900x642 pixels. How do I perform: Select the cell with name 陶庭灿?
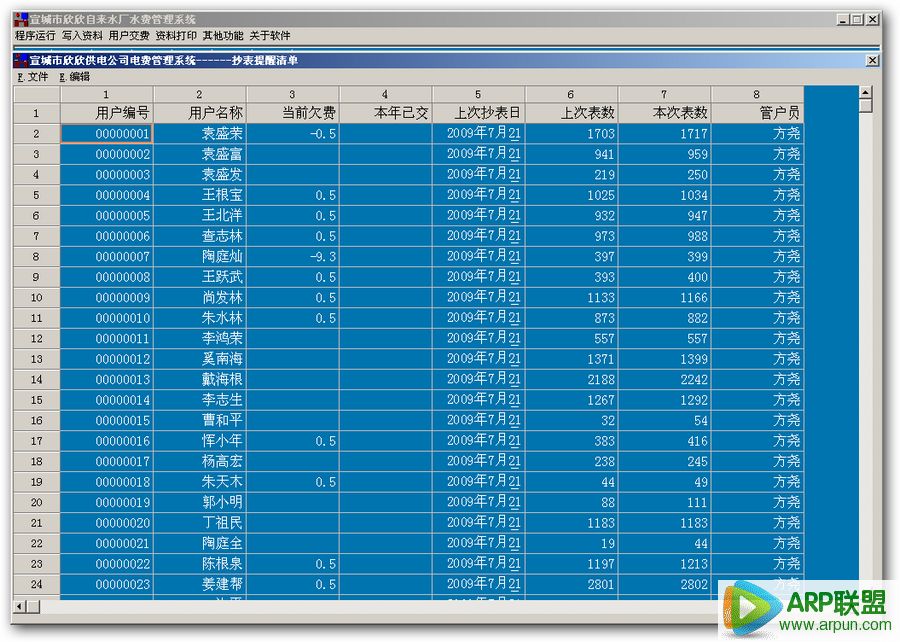pyautogui.click(x=200, y=257)
